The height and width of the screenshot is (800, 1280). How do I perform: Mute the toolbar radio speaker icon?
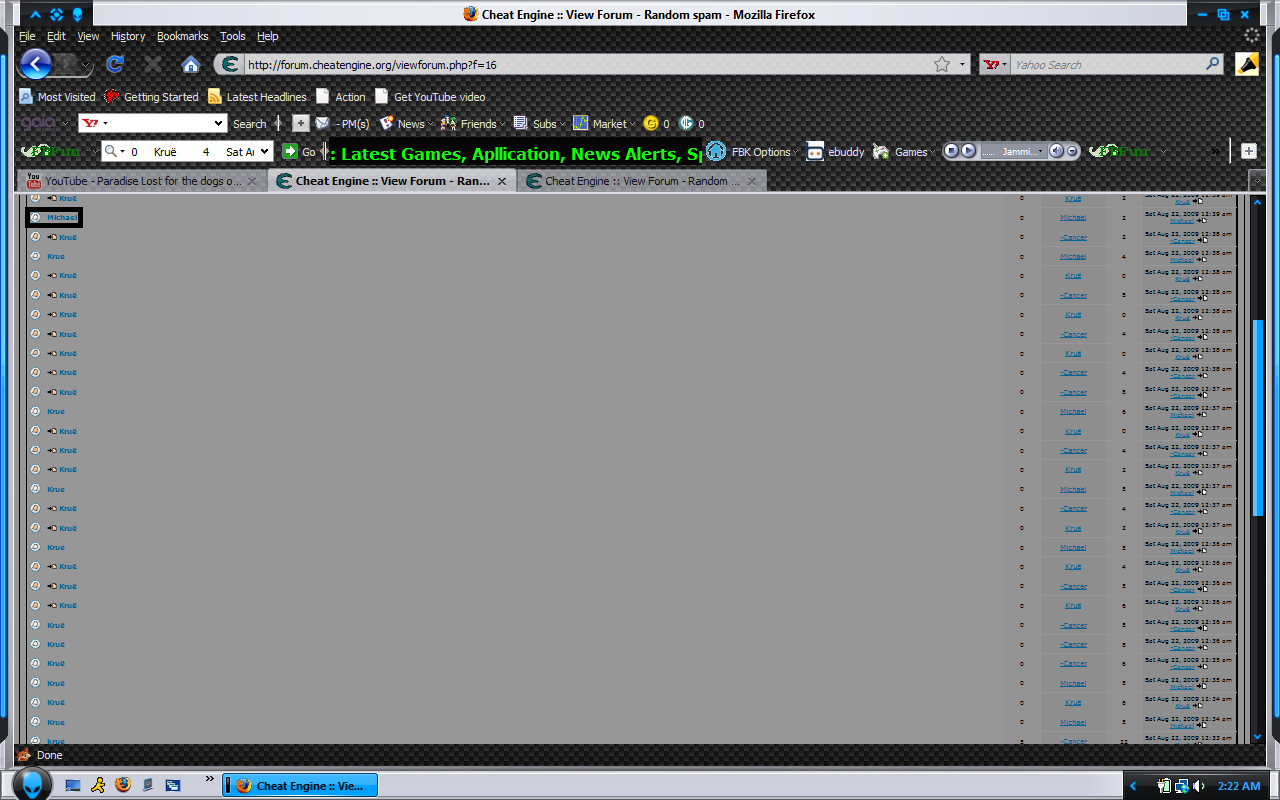(1056, 151)
